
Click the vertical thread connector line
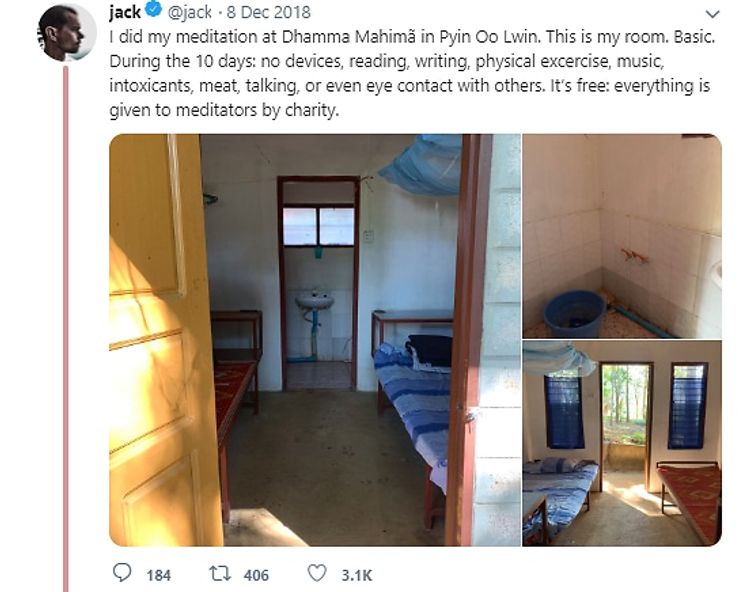[x=66, y=329]
